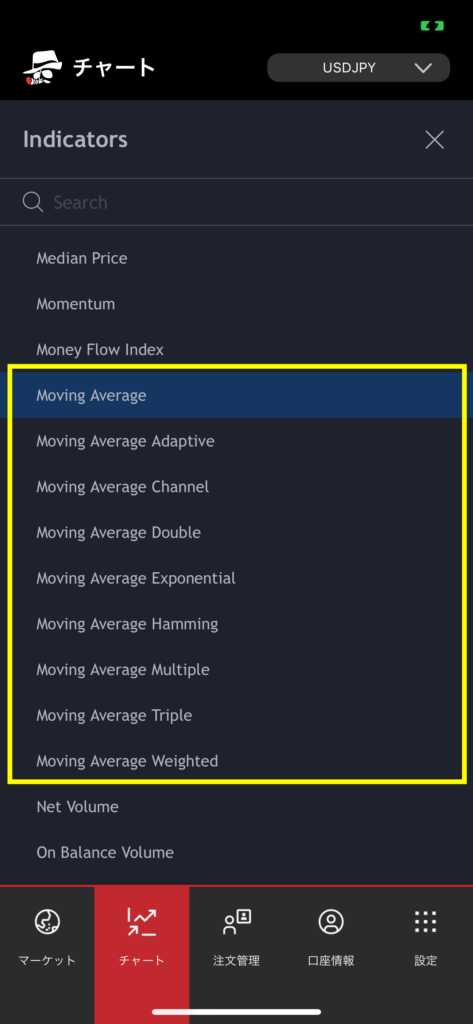Click the chevron beside USDJPY
Viewport: 473px width, 1024px height.
[423, 68]
